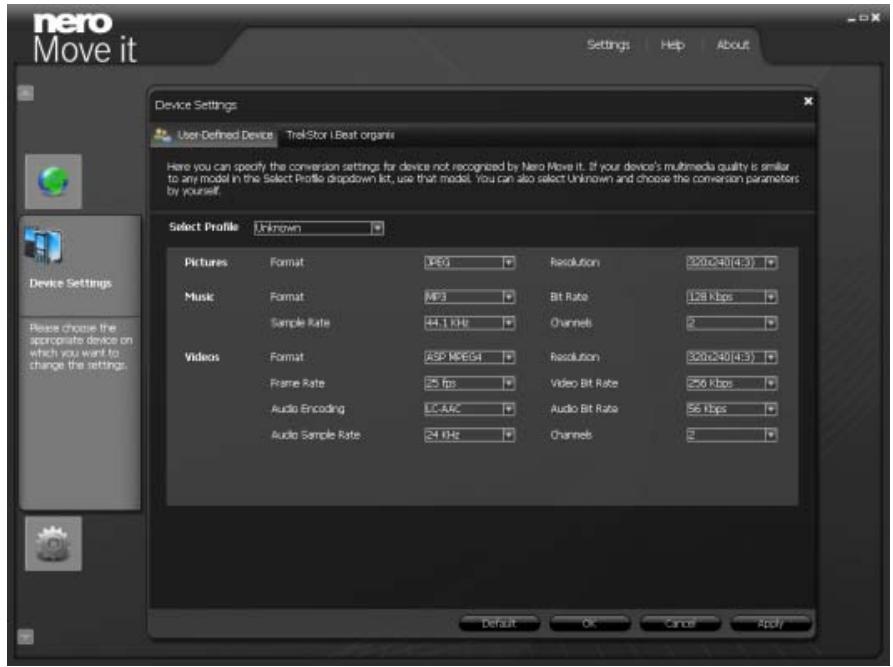Click the User-Defined Device tab icon
The image size is (893, 667).
point(162,135)
